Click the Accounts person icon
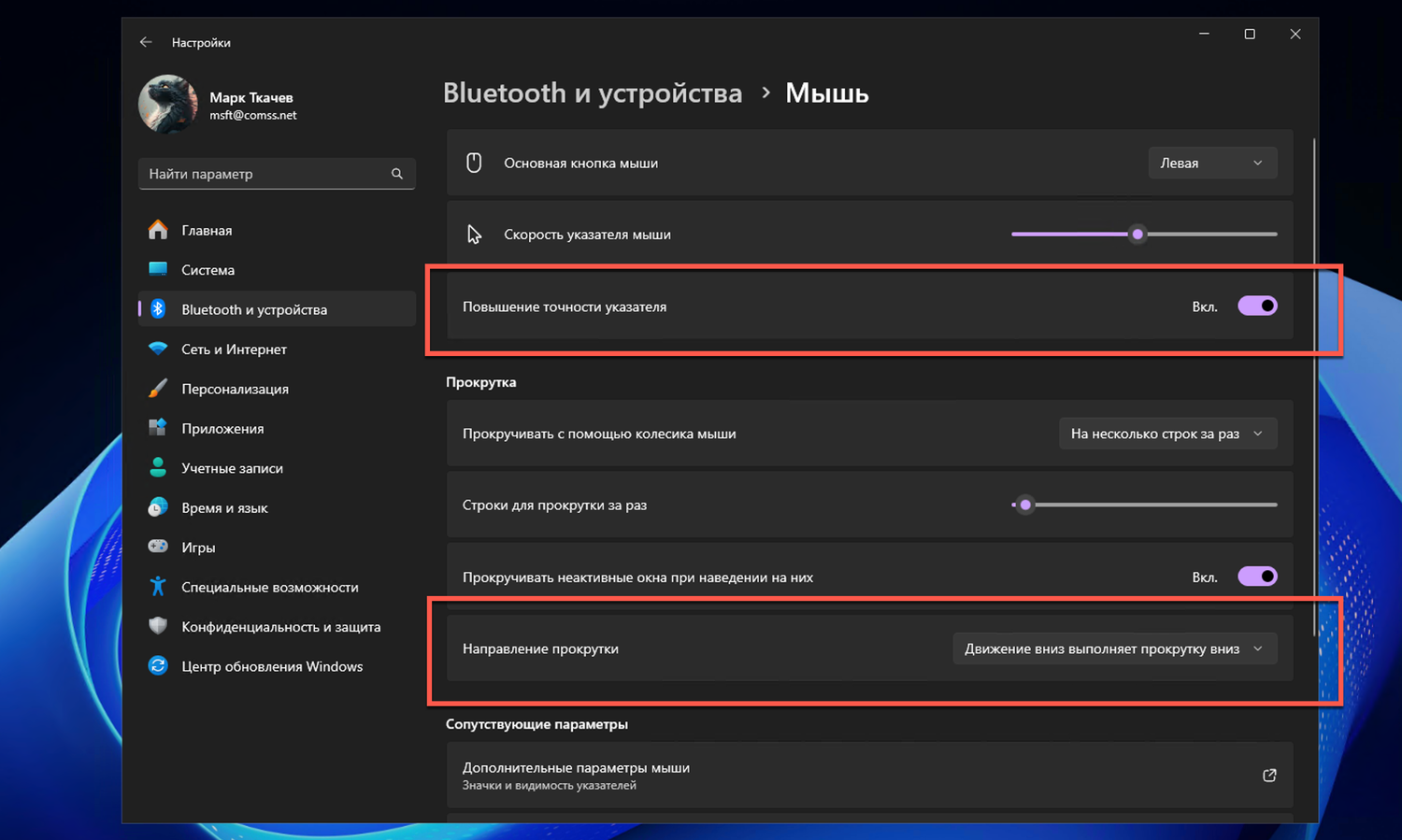This screenshot has width=1402, height=840. pyautogui.click(x=158, y=468)
